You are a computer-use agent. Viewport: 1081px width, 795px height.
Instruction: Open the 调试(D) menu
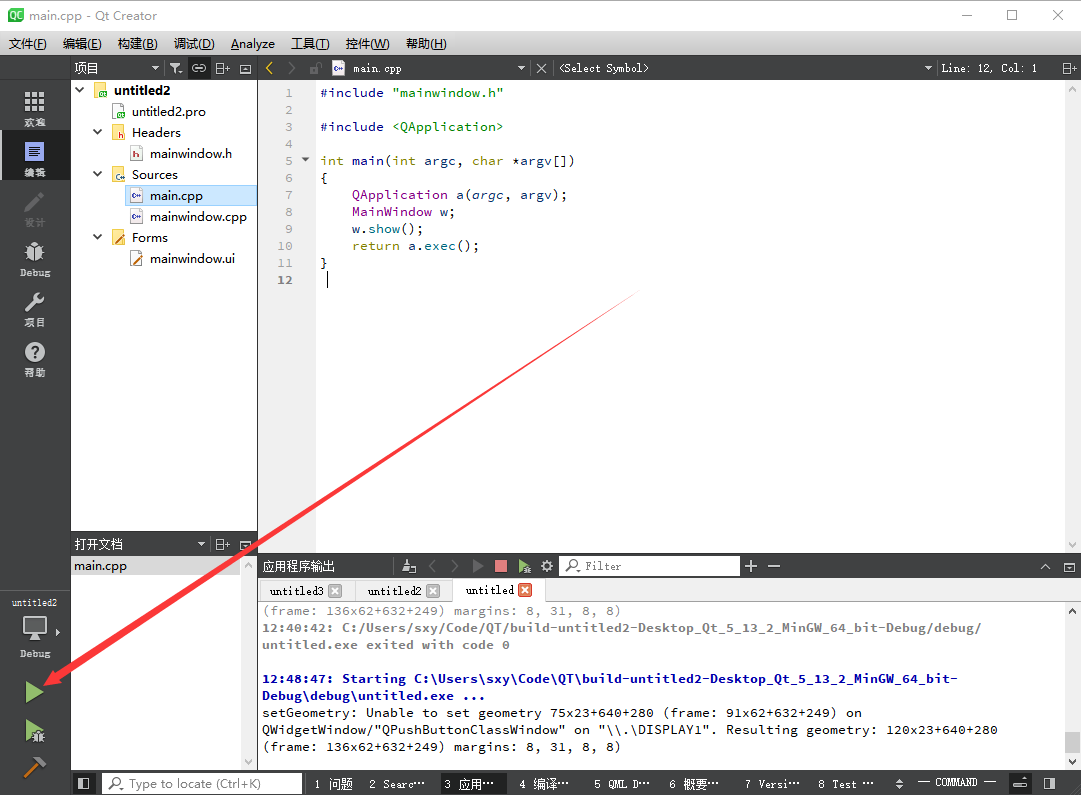[194, 44]
